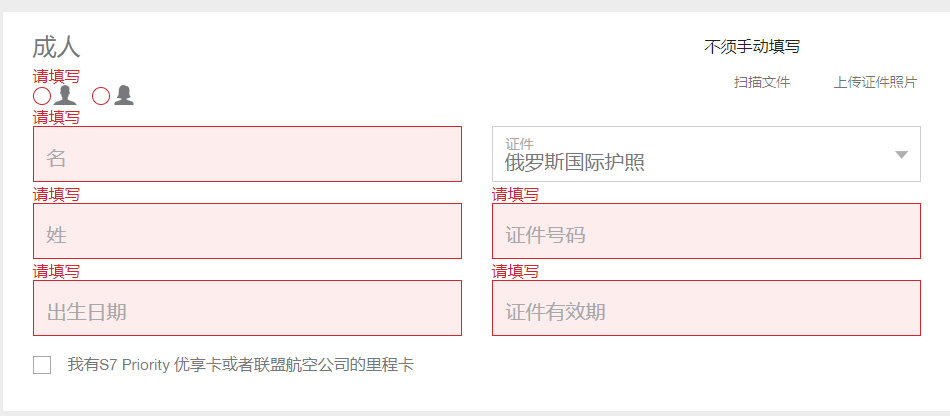Click the 不须手动填写 heading text
The image size is (950, 416).
(752, 47)
